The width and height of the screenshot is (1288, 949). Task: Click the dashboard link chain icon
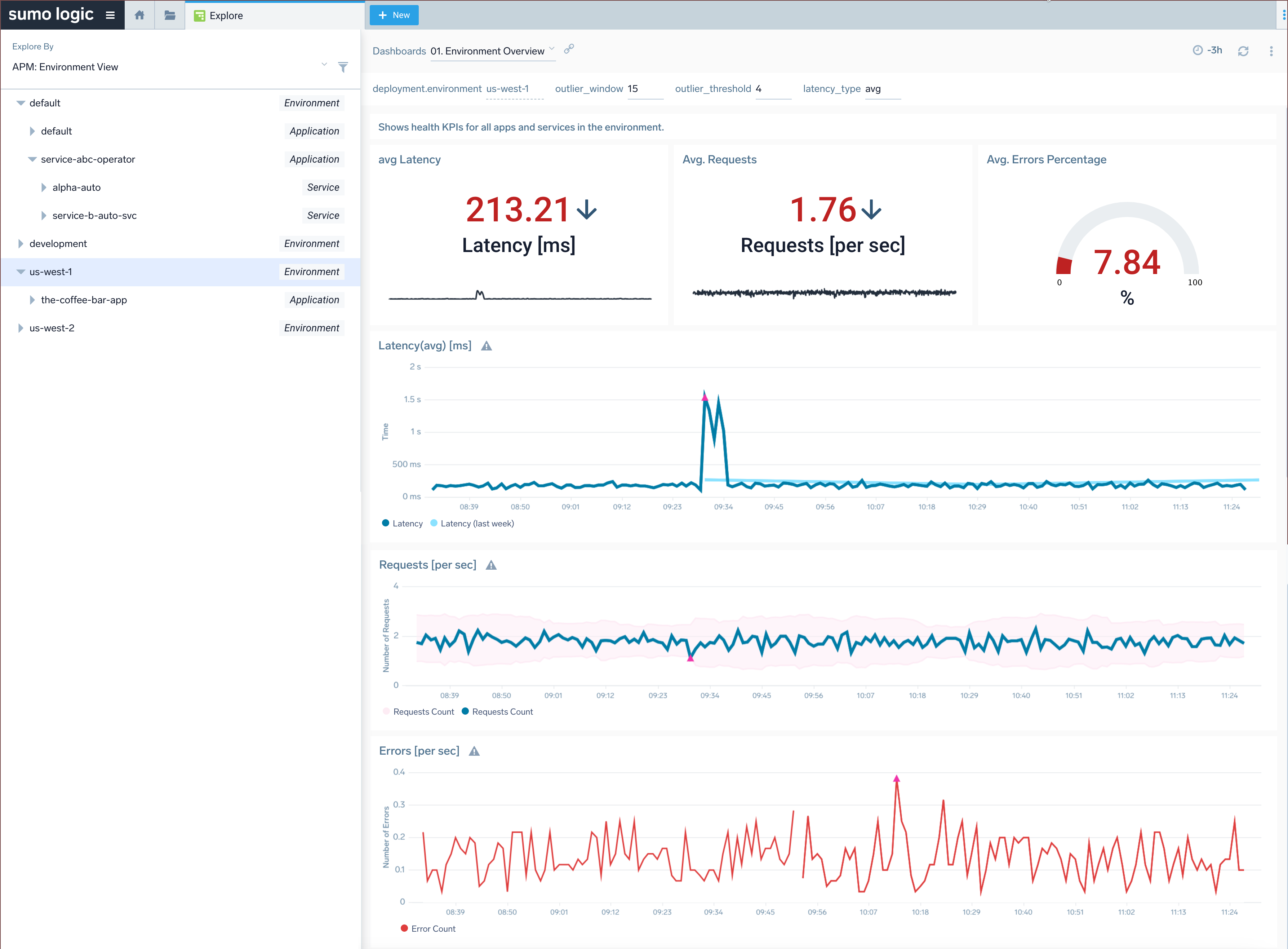point(568,49)
